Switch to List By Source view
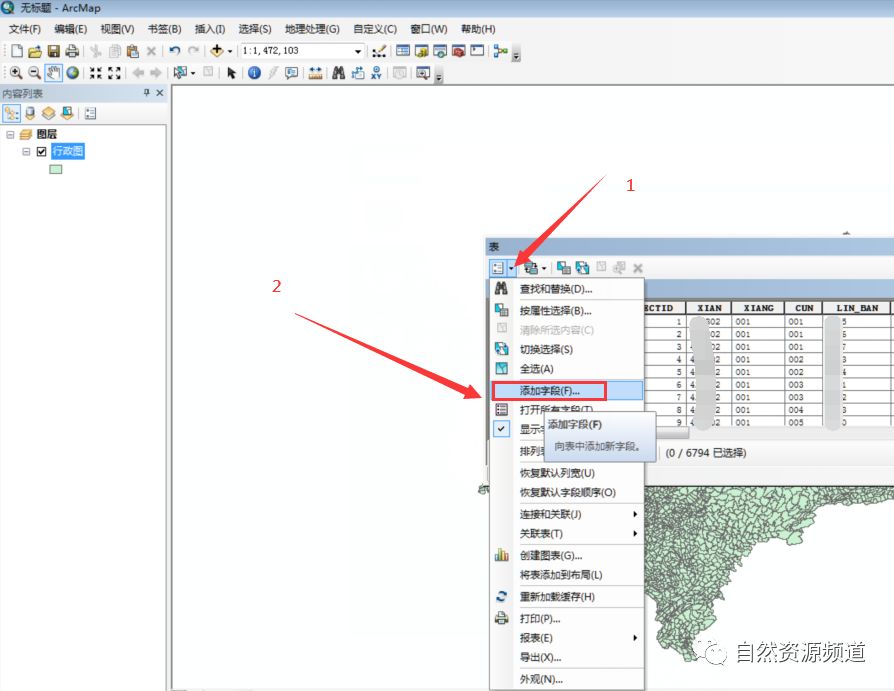The width and height of the screenshot is (894, 691). [x=30, y=113]
